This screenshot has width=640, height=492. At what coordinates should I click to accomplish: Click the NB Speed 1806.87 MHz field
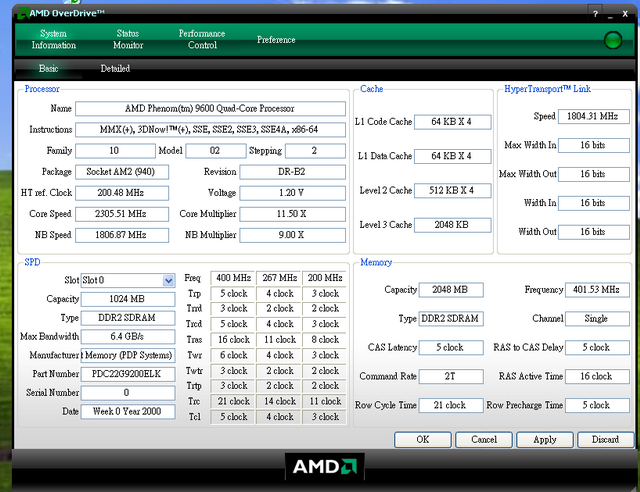coord(122,235)
